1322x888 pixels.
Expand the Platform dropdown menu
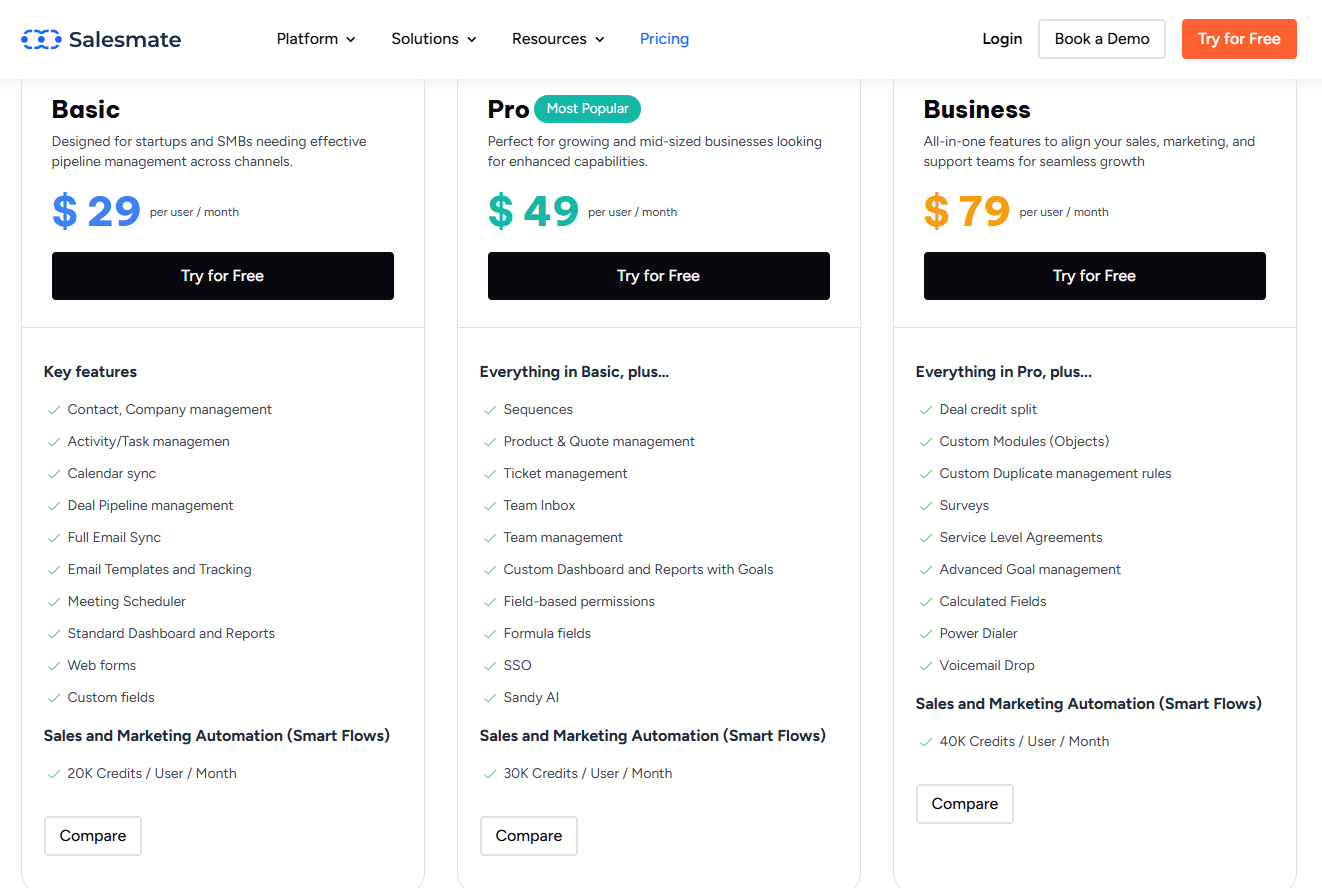pyautogui.click(x=316, y=39)
